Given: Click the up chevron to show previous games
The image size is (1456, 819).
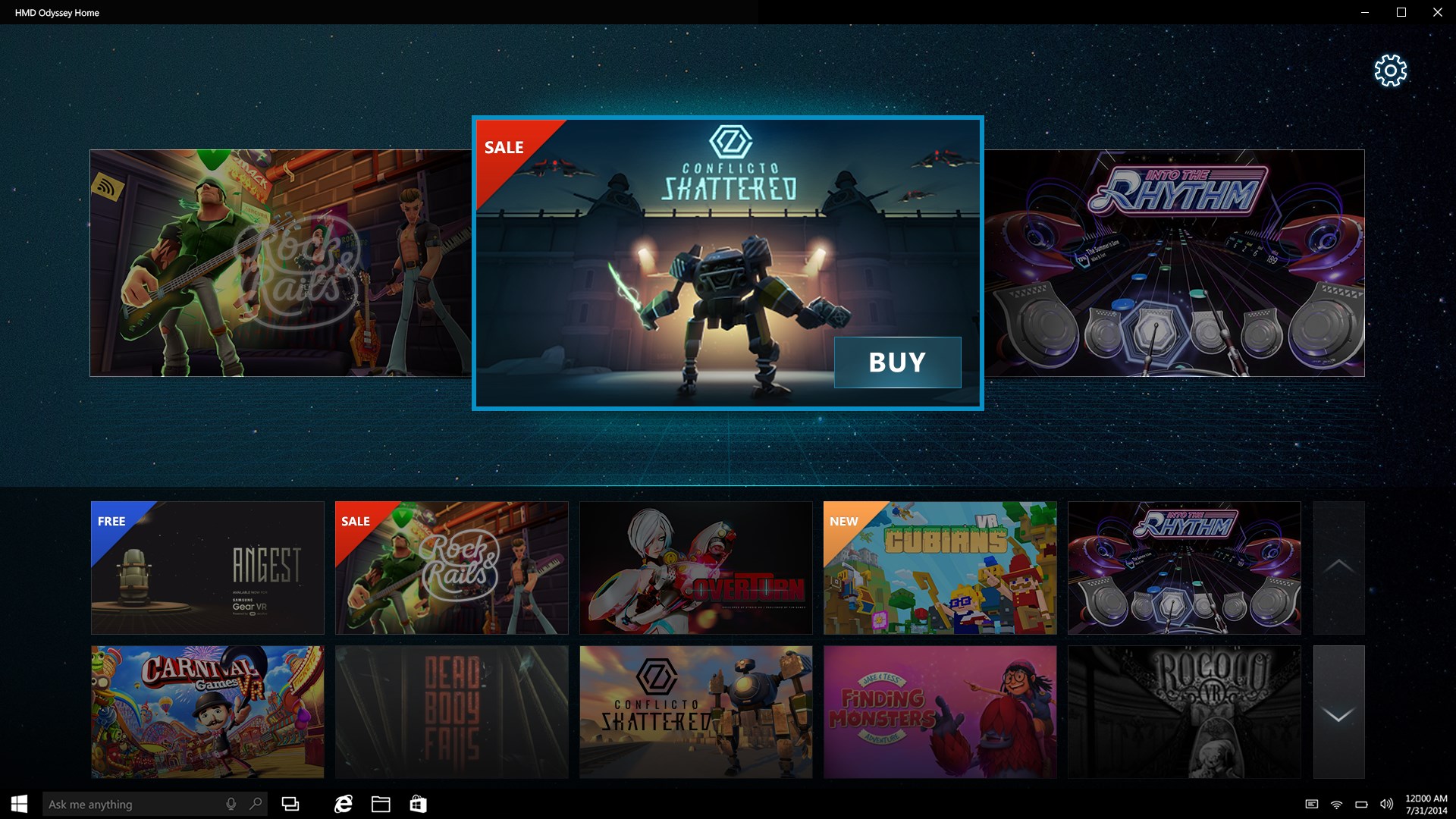Looking at the screenshot, I should coord(1339,567).
